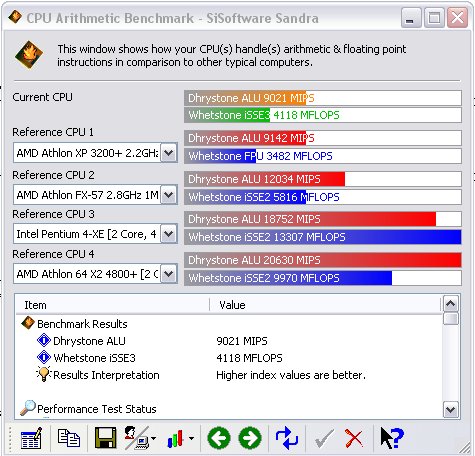The height and width of the screenshot is (456, 475).
Task: Click the Whetstone iSSE2 5816 MFLOPS bar
Action: pos(323,197)
